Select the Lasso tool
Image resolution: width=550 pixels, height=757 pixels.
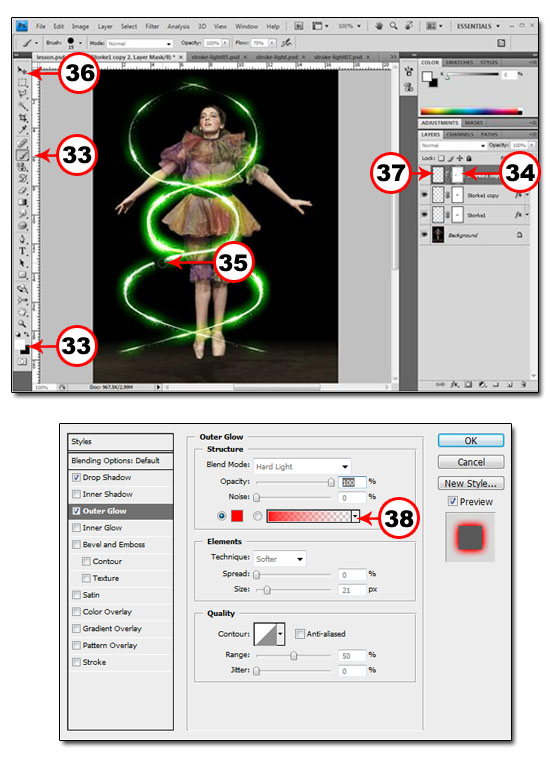(22, 95)
